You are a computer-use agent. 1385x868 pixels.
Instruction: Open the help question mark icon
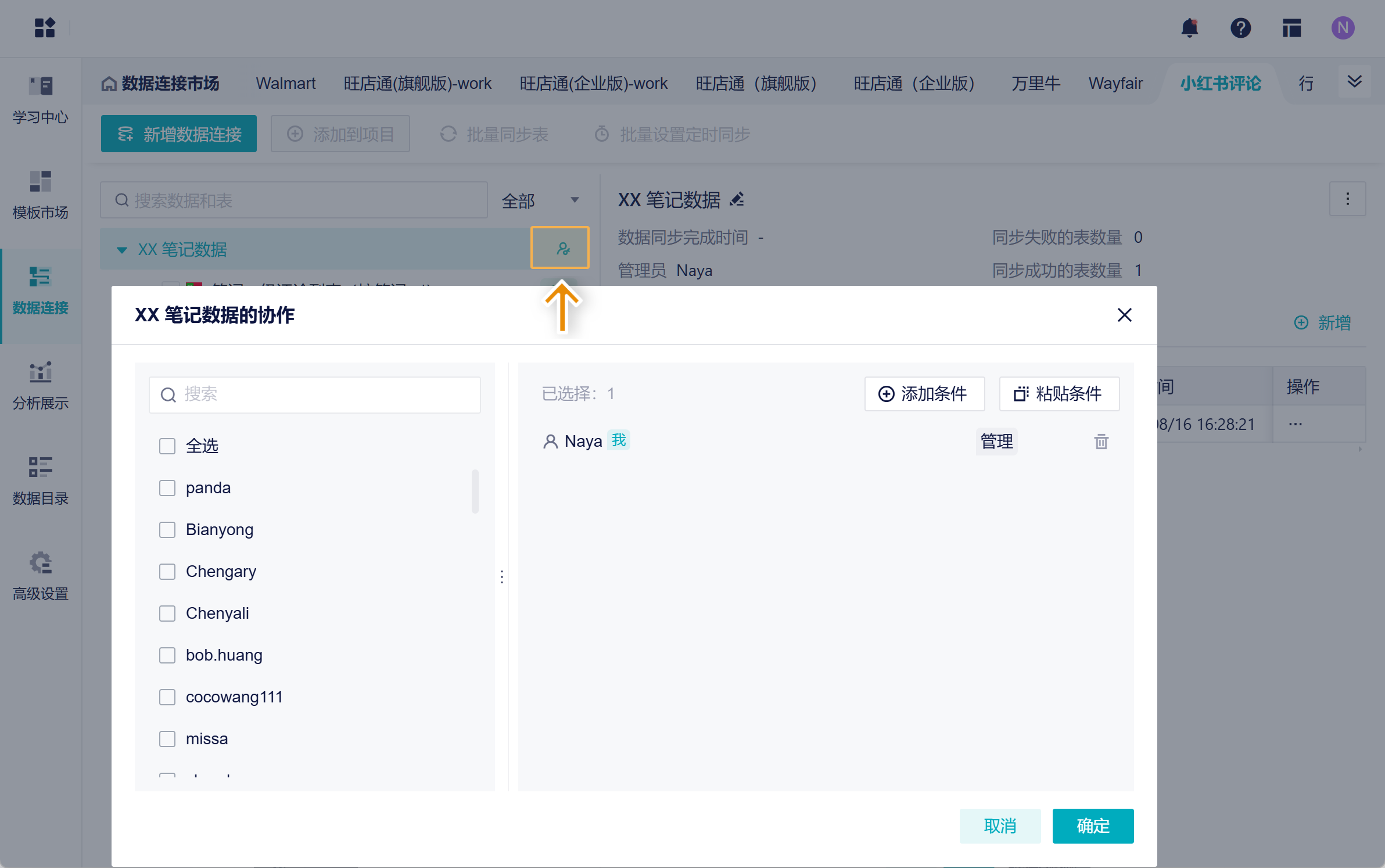tap(1240, 28)
